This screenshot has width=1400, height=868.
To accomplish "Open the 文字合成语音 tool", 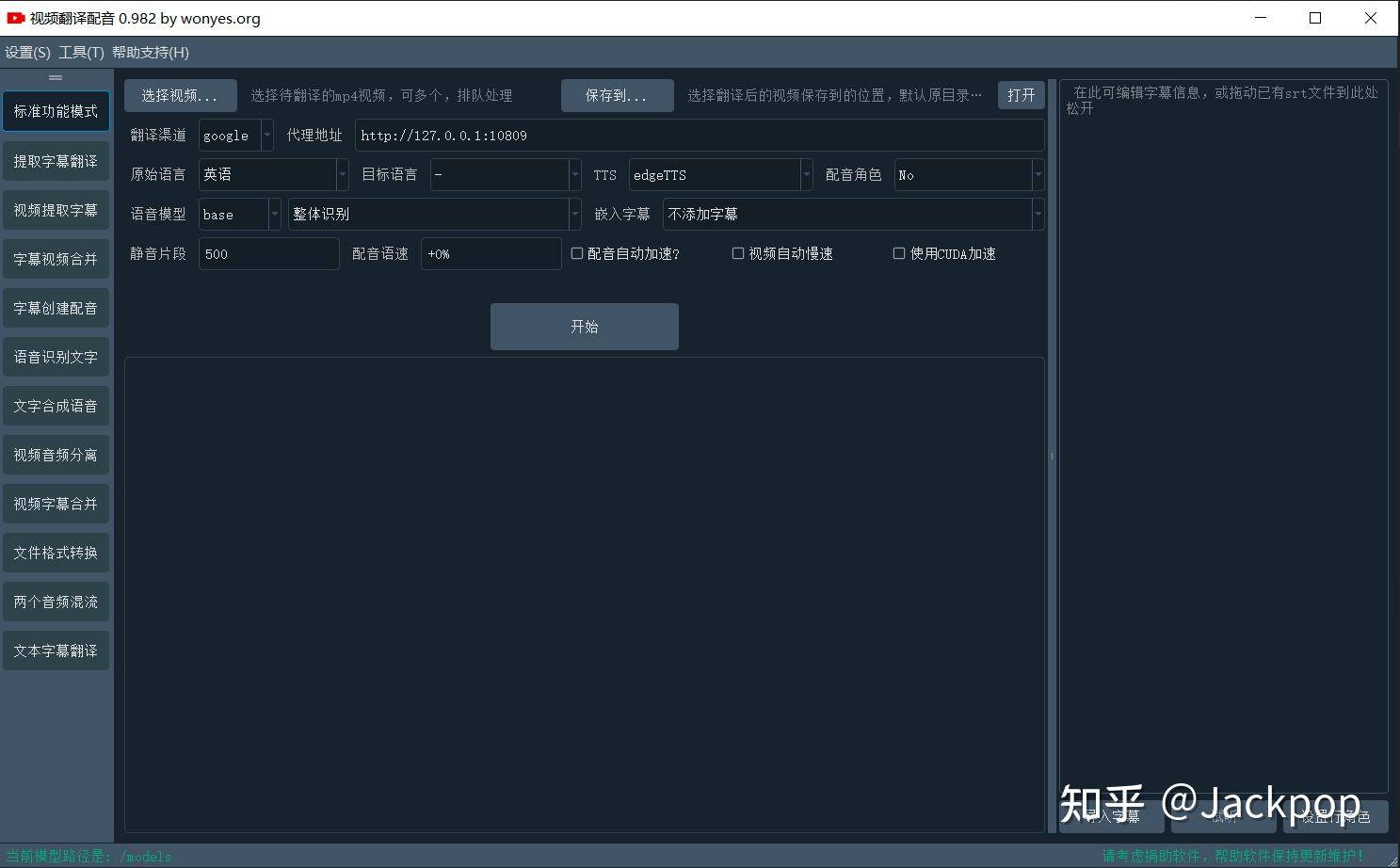I will (56, 406).
